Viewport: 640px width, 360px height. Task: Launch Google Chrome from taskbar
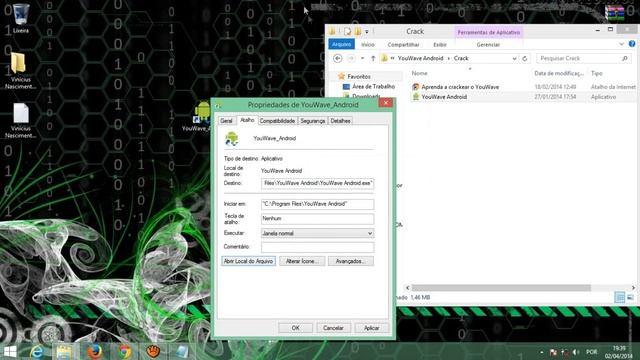coord(125,351)
